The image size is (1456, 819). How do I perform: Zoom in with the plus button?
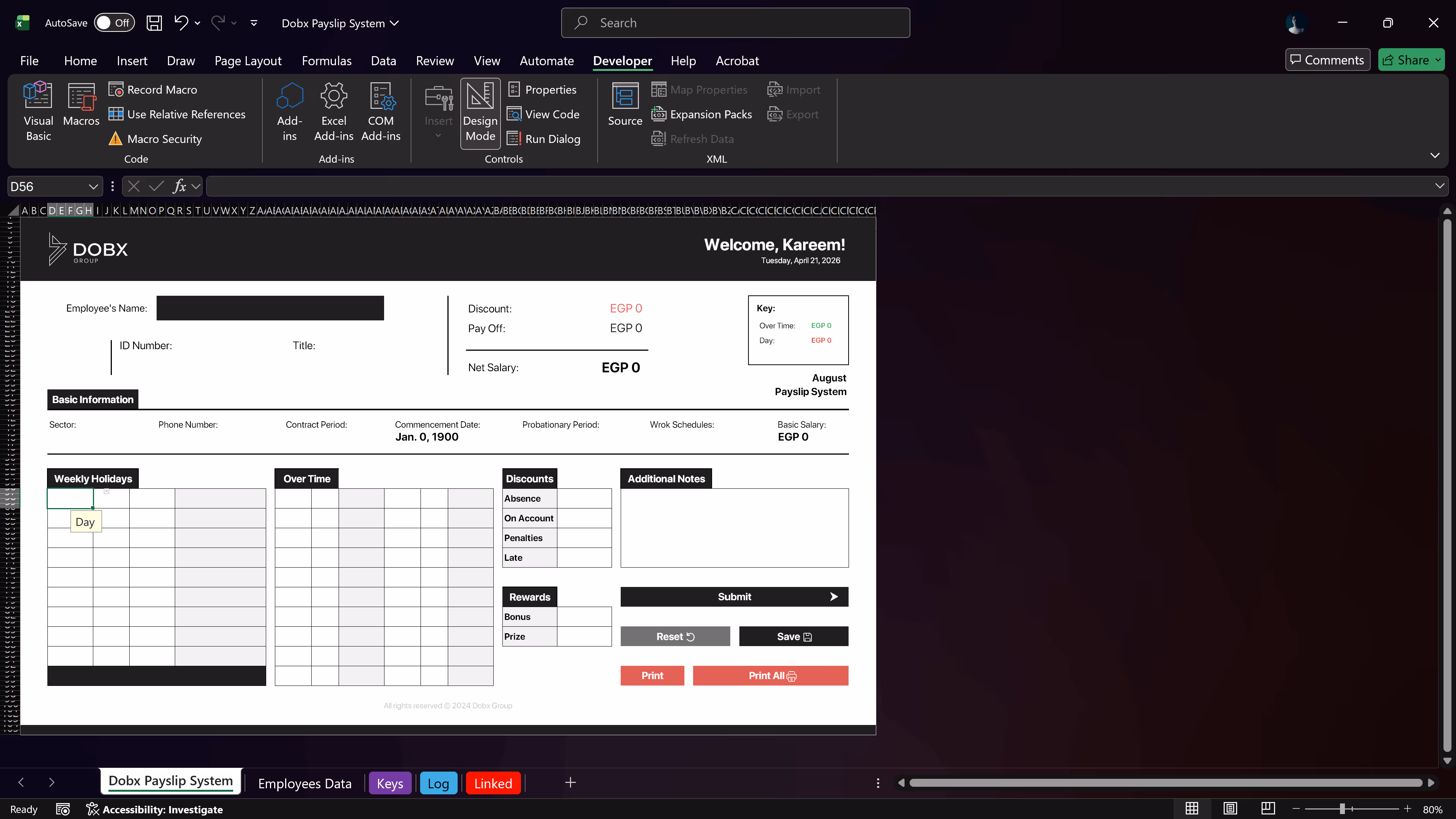[x=1407, y=809]
